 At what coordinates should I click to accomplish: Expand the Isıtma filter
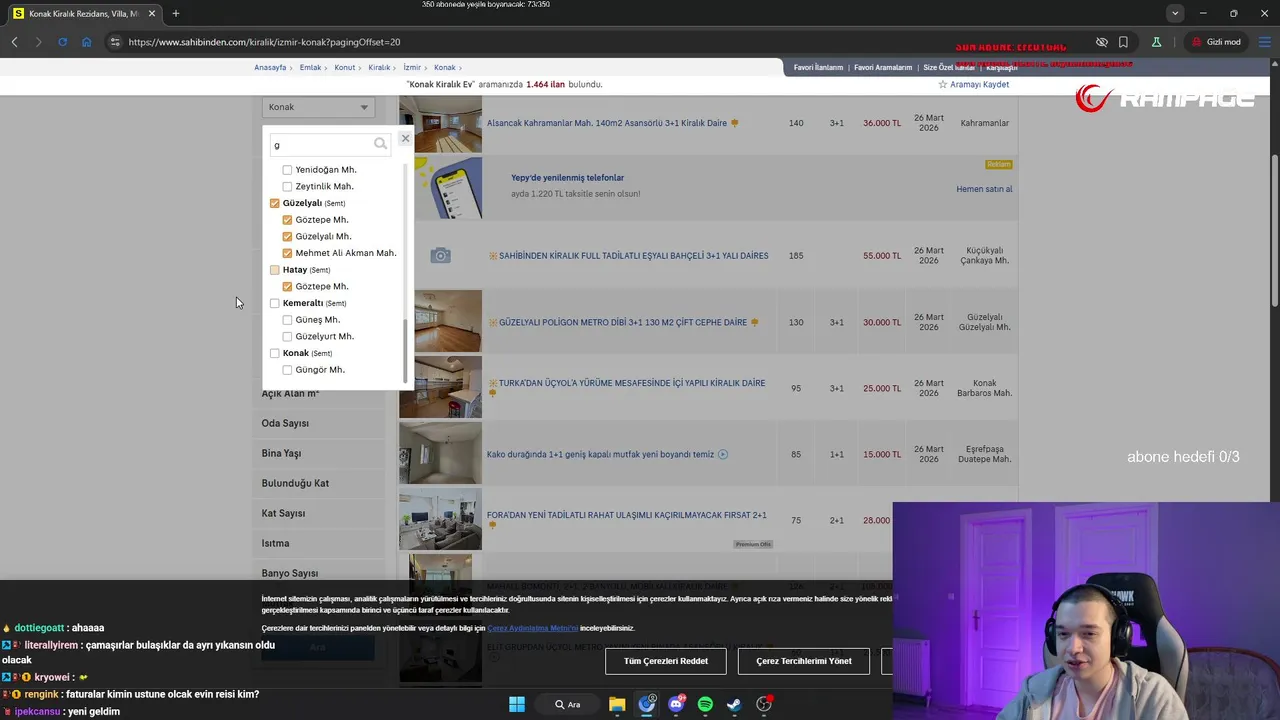click(x=275, y=543)
